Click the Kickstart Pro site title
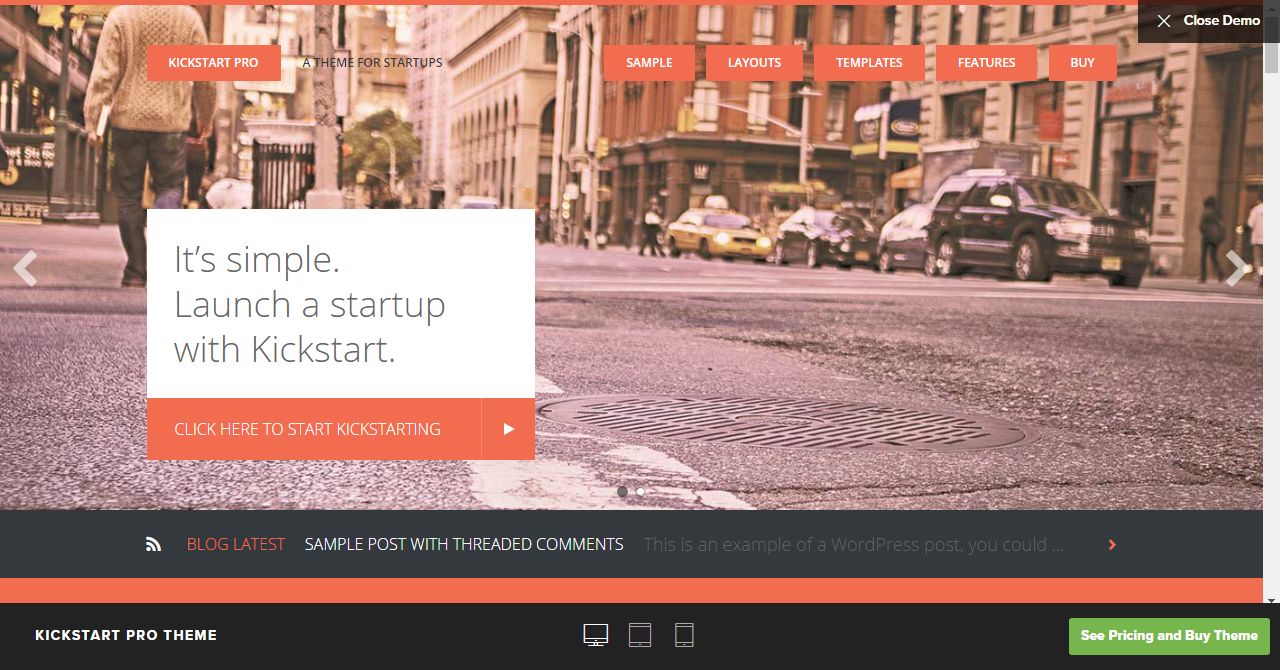The height and width of the screenshot is (670, 1280). (213, 62)
